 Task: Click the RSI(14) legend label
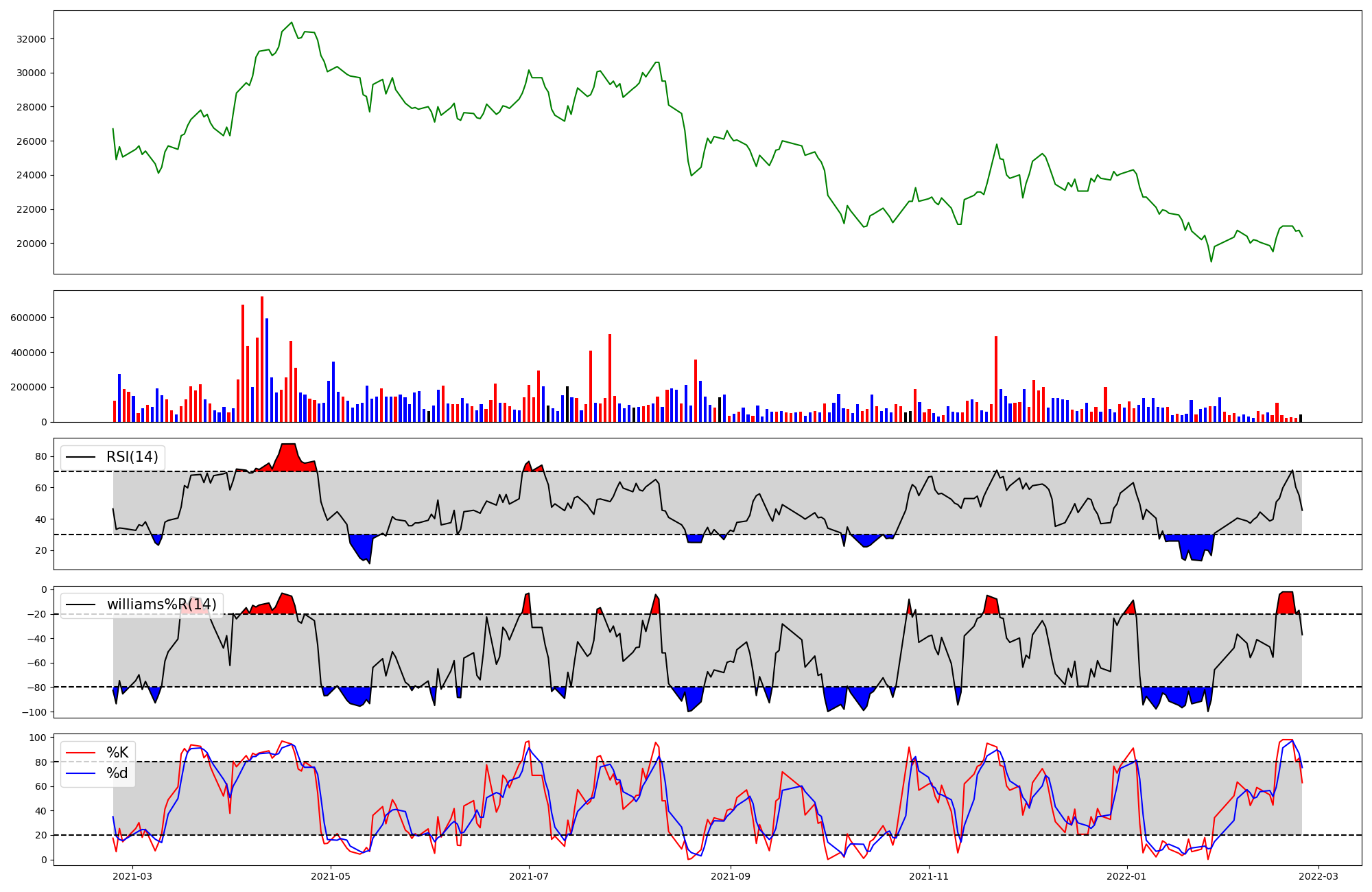point(132,457)
